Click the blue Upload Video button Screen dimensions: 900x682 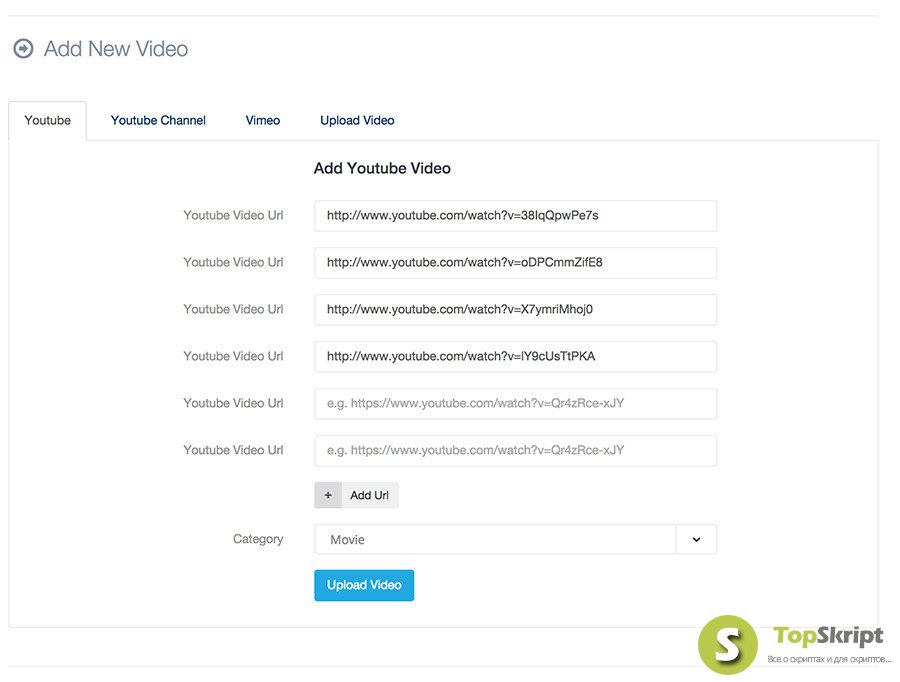click(364, 586)
